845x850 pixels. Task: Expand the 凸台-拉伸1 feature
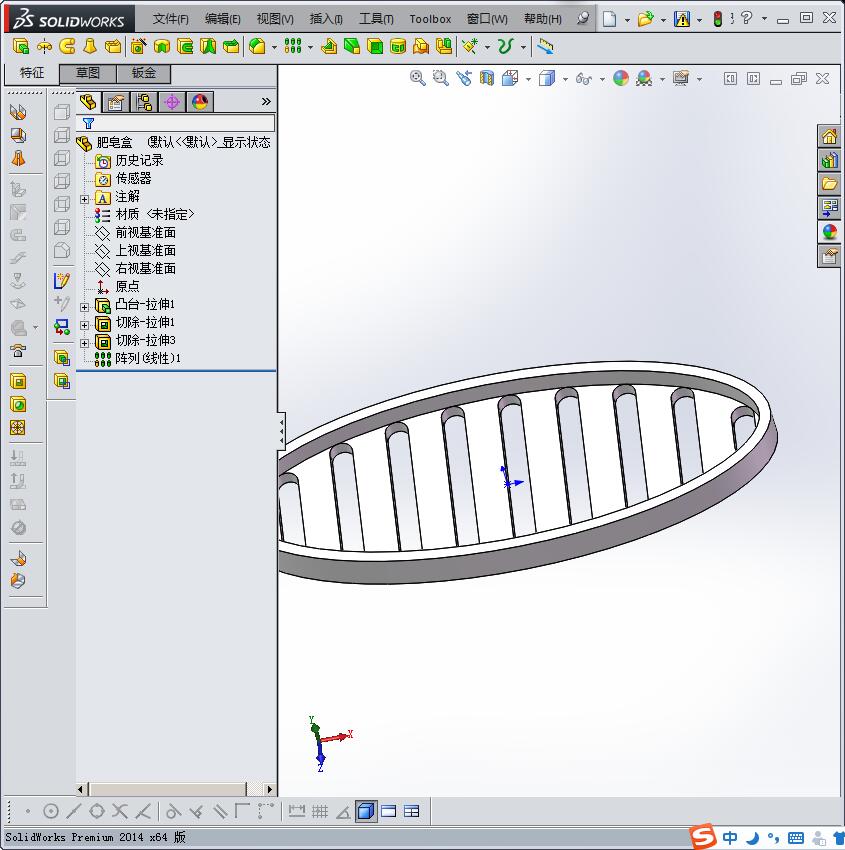85,307
